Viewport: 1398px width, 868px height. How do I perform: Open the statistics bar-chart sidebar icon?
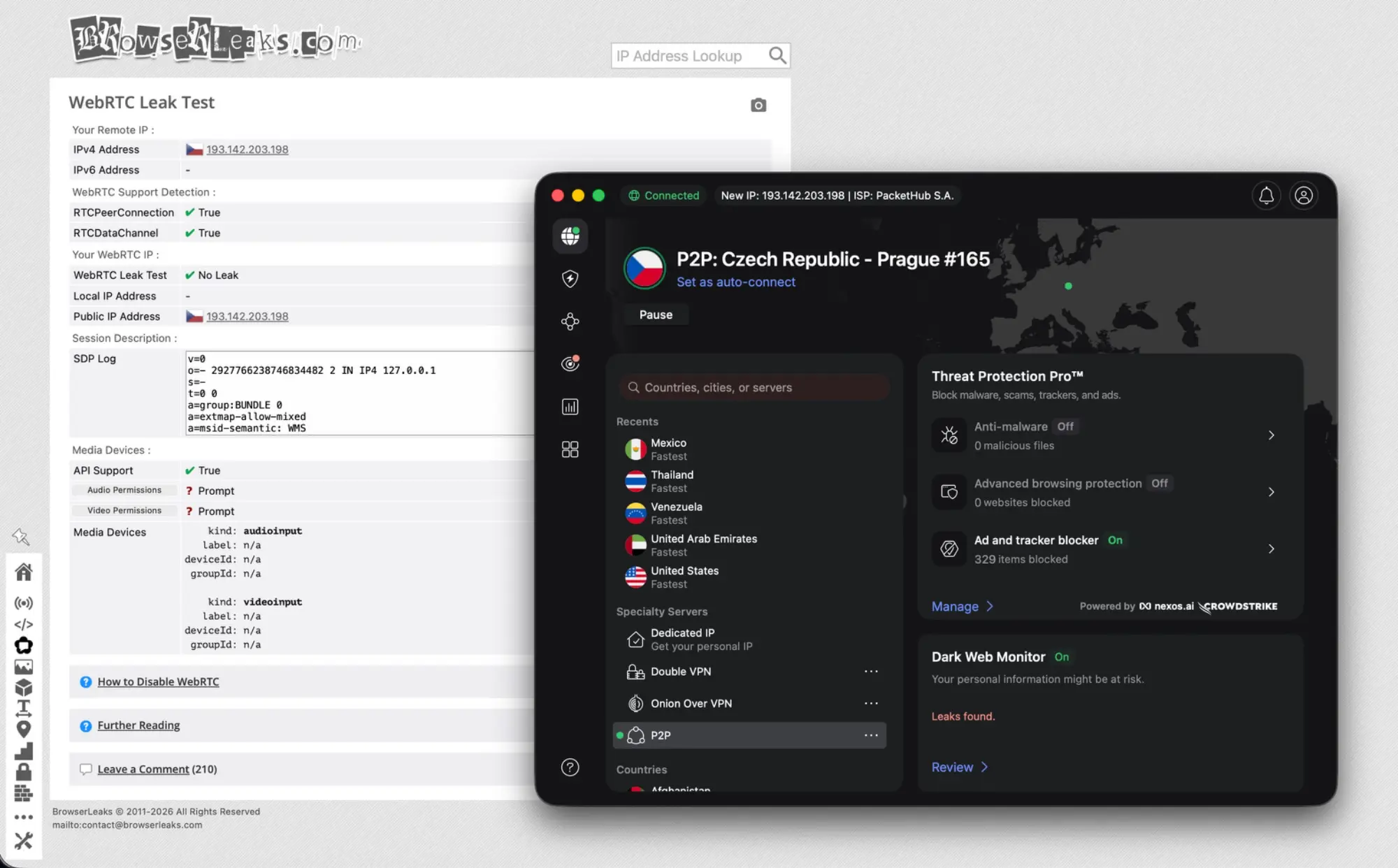coord(570,406)
